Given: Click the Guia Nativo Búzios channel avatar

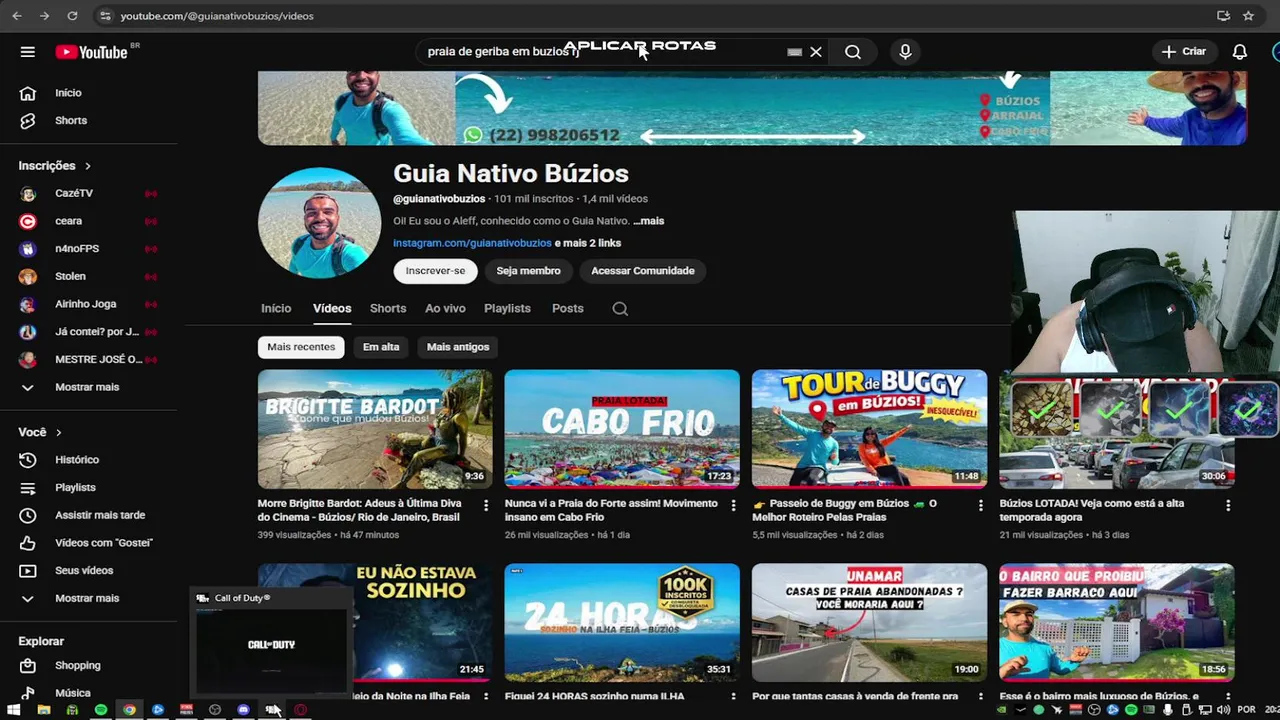Looking at the screenshot, I should tap(319, 223).
